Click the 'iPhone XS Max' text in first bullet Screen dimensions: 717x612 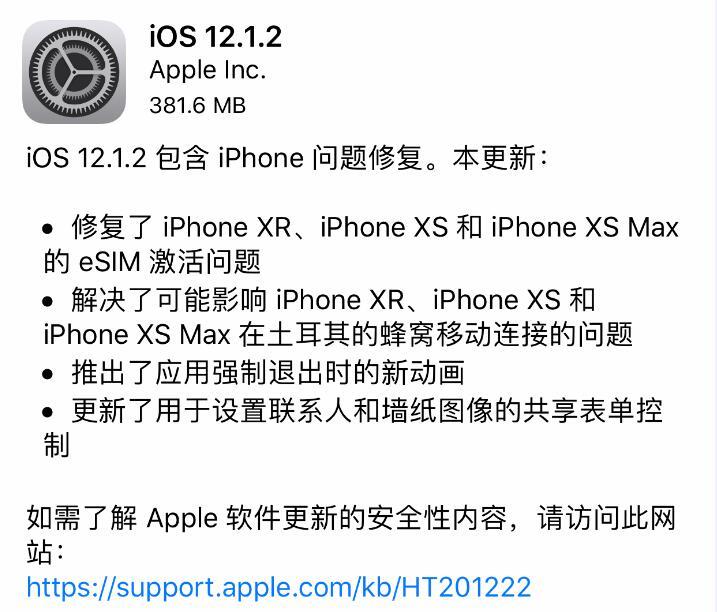pos(585,227)
